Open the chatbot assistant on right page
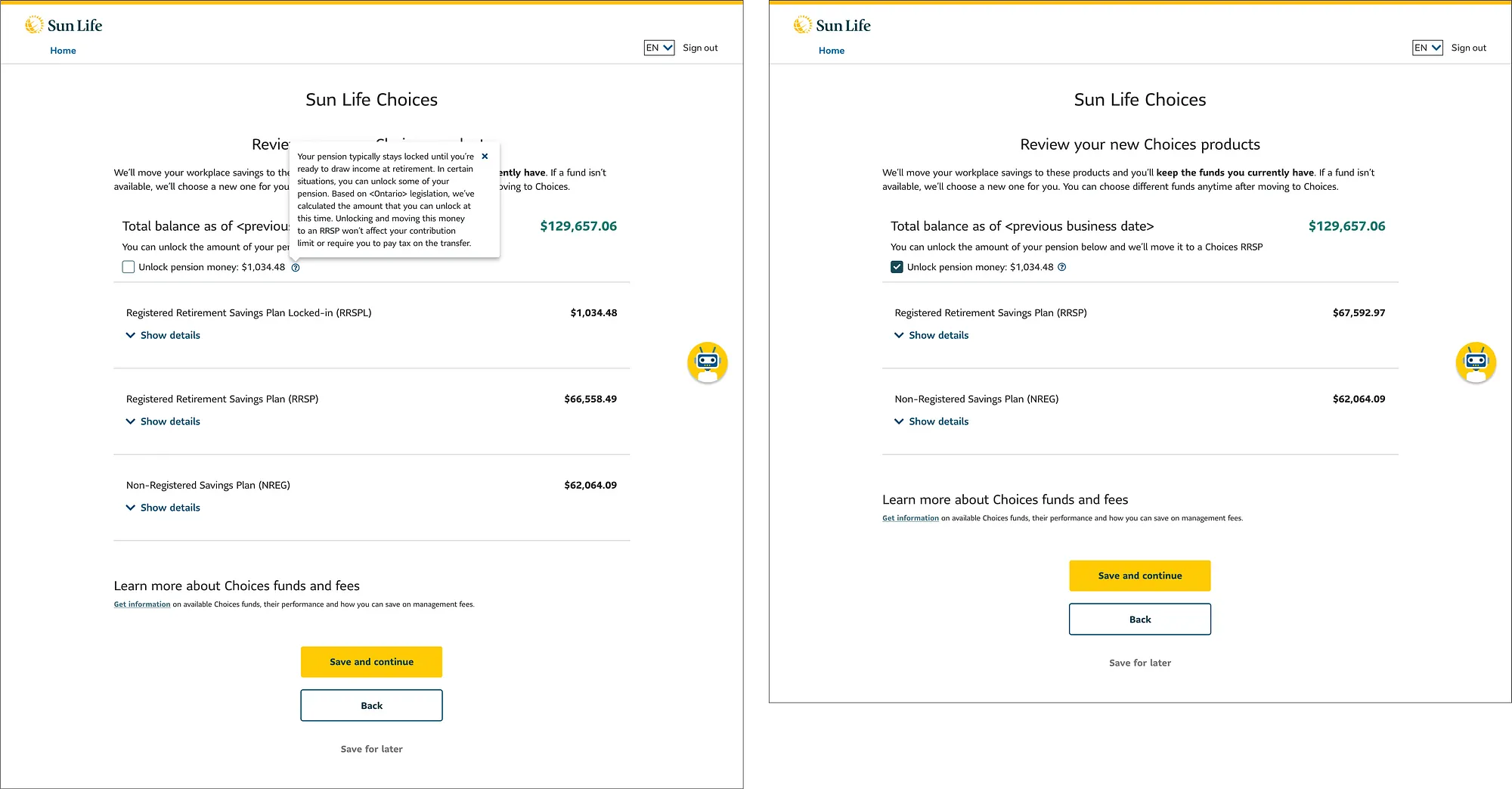The width and height of the screenshot is (1512, 789). pyautogui.click(x=1476, y=363)
